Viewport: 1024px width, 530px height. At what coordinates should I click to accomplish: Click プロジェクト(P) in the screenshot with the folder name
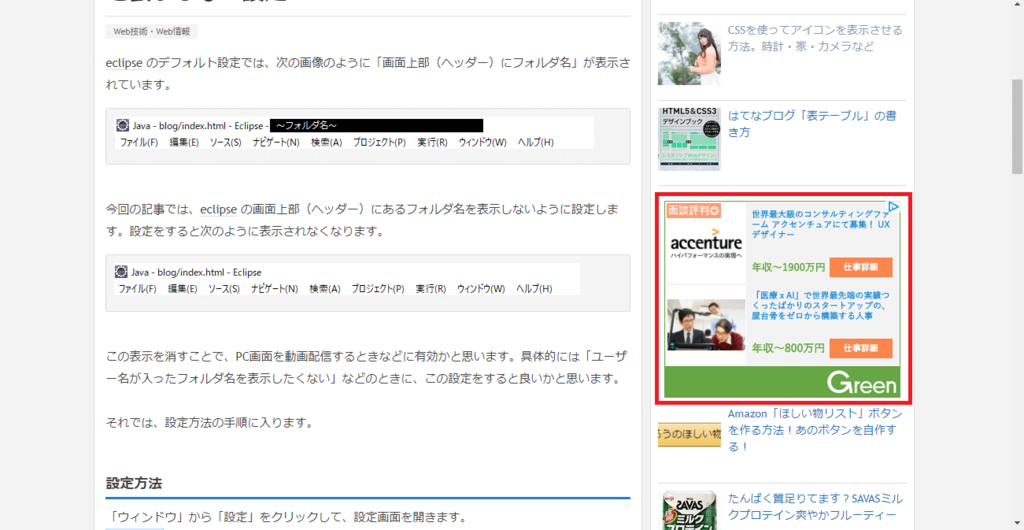pos(379,142)
